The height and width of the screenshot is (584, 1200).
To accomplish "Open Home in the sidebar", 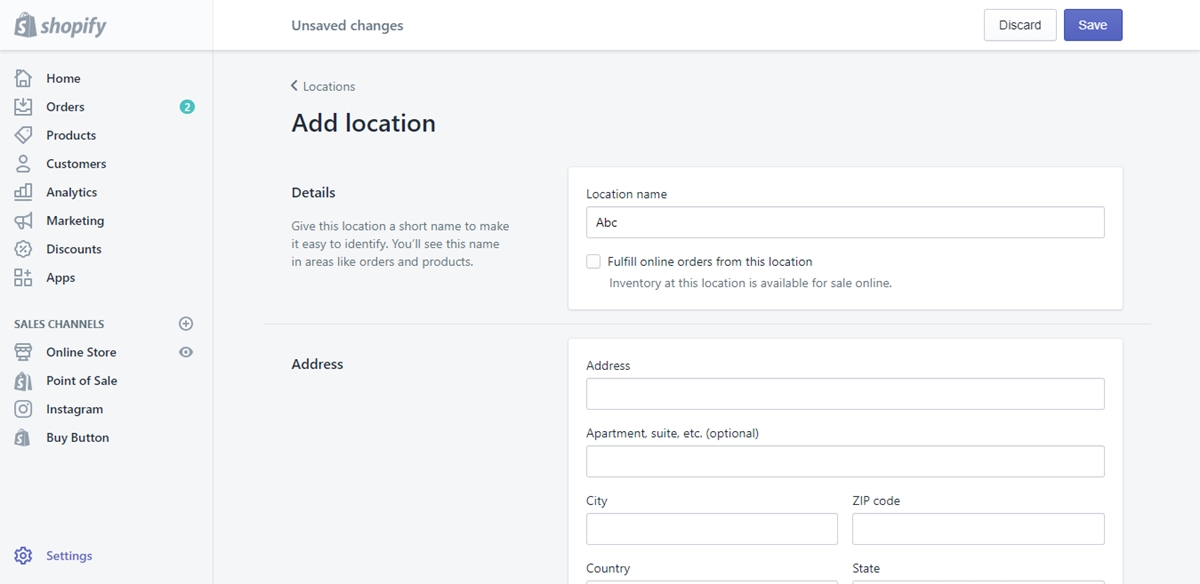I will pos(63,78).
